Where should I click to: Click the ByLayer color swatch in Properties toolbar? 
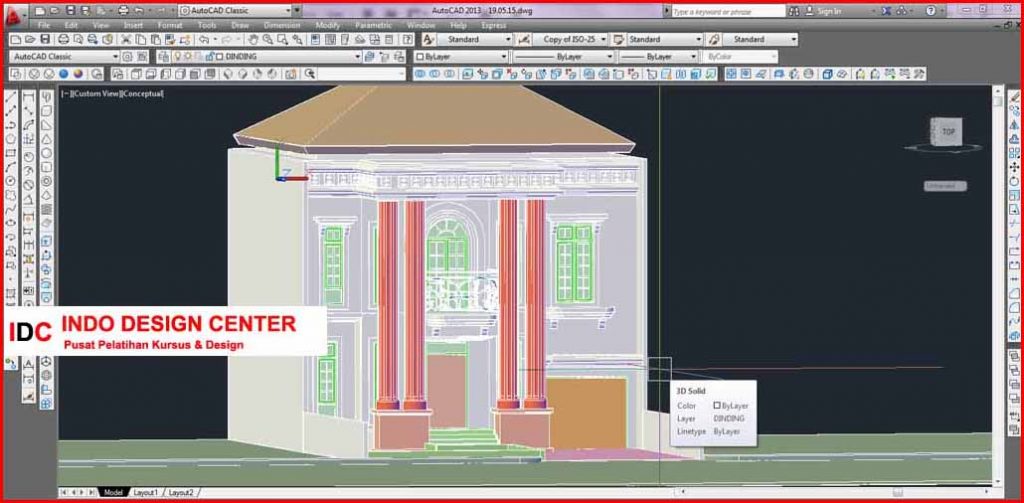point(420,57)
